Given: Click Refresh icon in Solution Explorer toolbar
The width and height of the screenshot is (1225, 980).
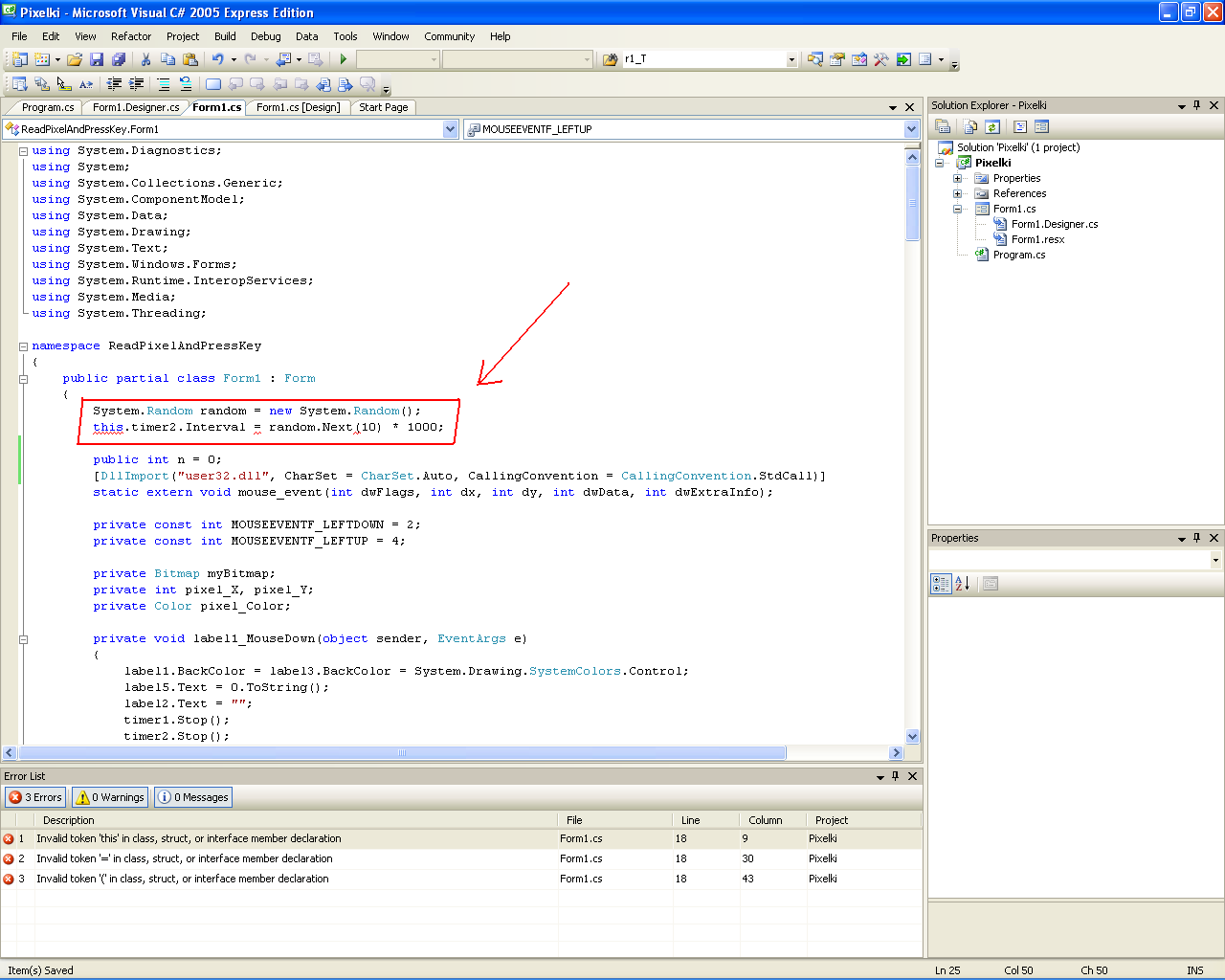Looking at the screenshot, I should point(992,126).
